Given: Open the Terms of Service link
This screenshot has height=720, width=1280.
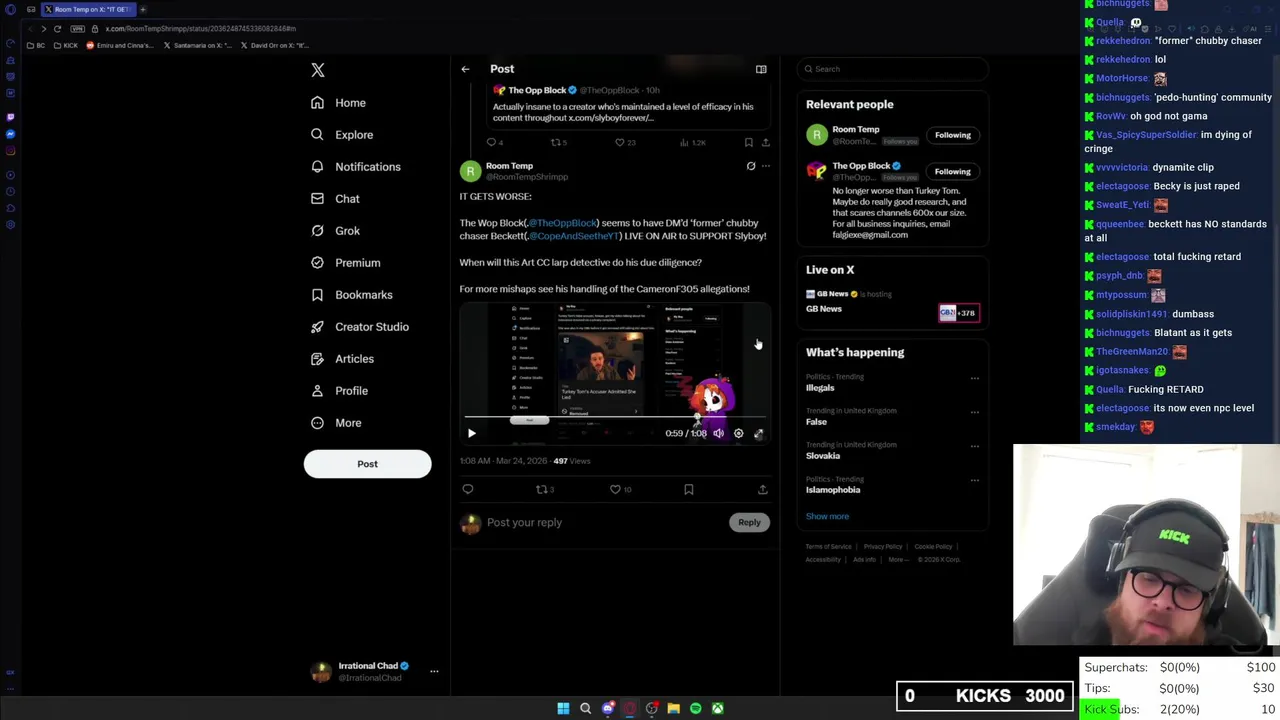Looking at the screenshot, I should pyautogui.click(x=829, y=547).
